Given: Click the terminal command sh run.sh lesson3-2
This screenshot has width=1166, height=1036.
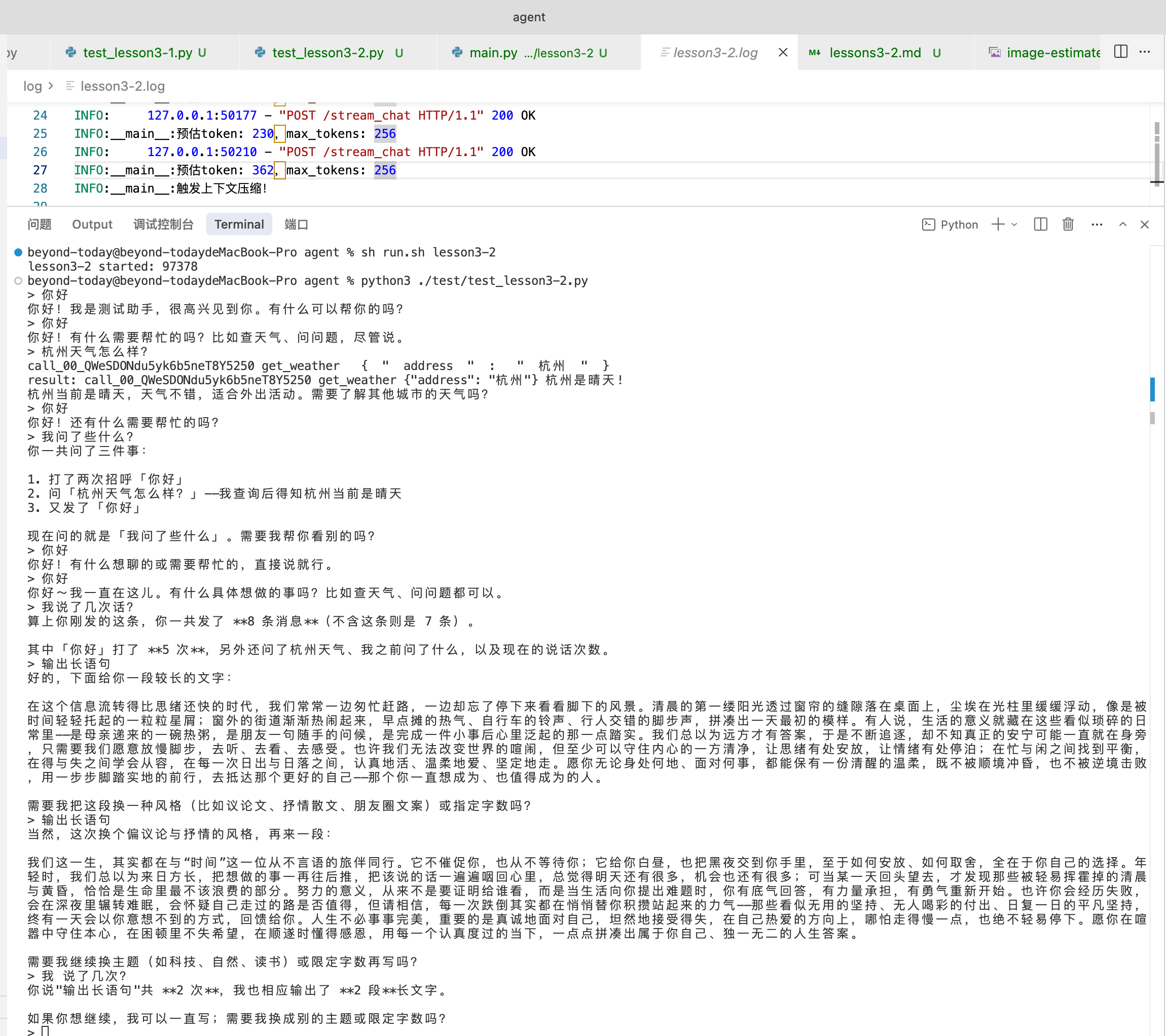Looking at the screenshot, I should click(x=428, y=252).
